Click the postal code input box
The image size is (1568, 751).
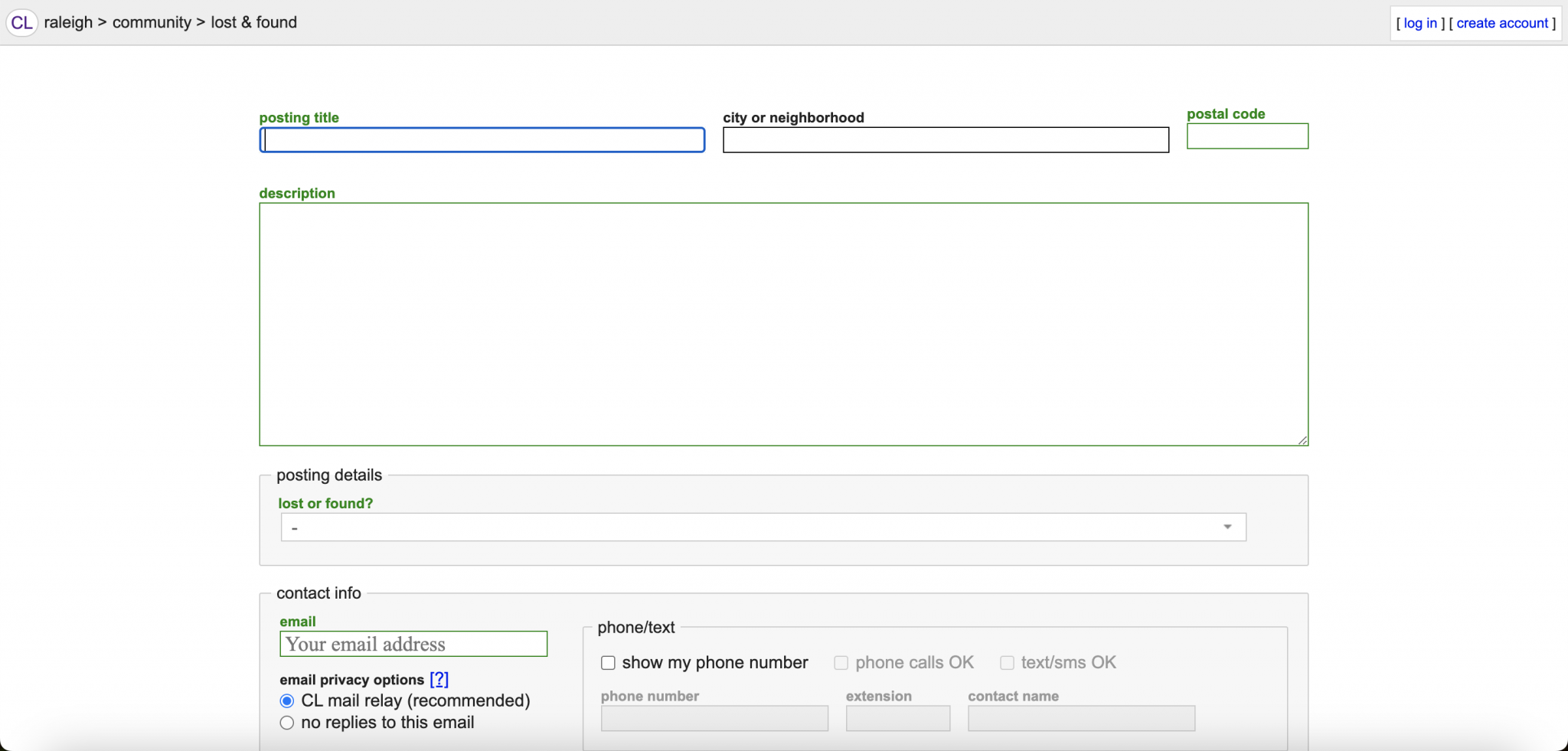point(1246,136)
